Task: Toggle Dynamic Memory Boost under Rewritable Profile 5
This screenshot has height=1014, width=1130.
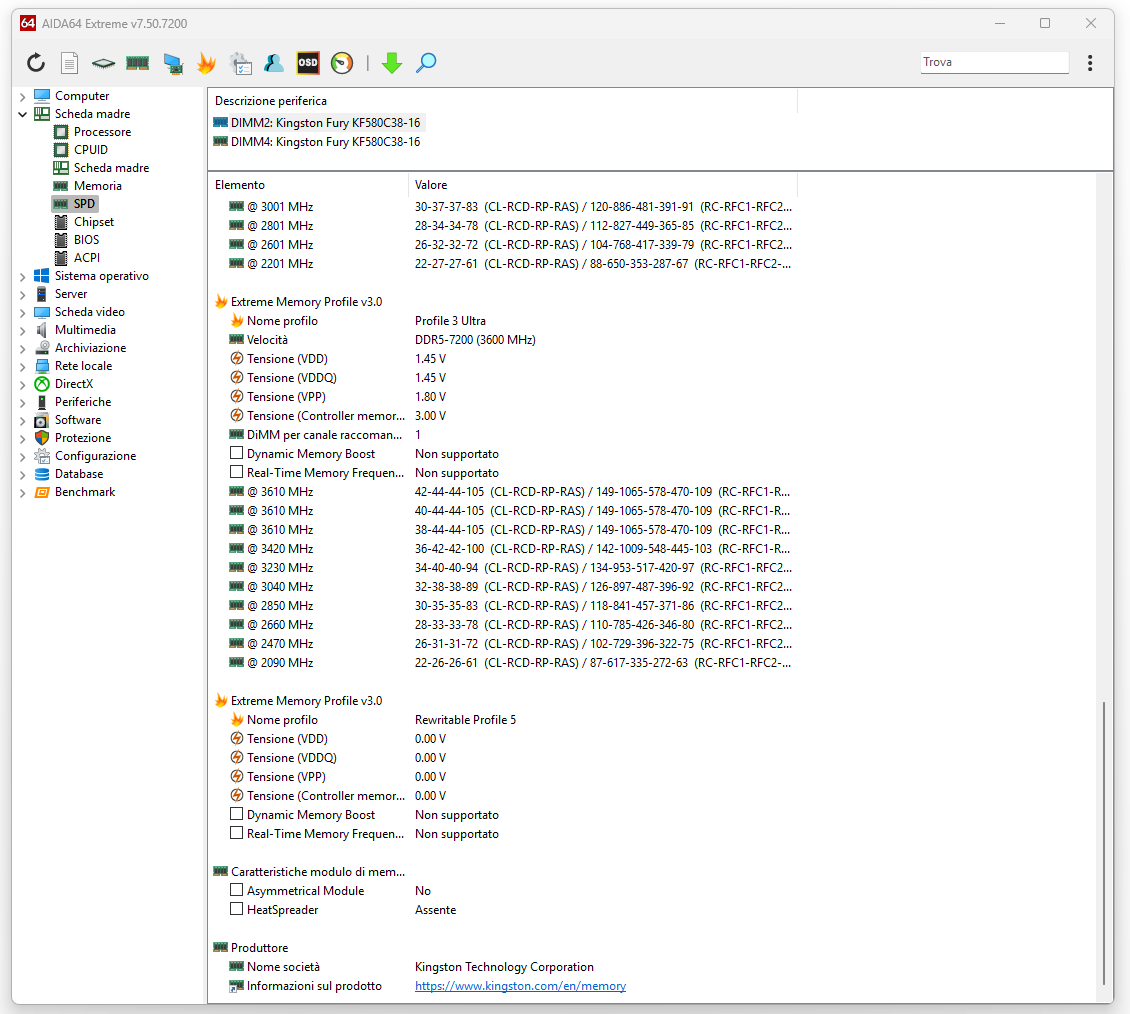Action: [x=236, y=814]
